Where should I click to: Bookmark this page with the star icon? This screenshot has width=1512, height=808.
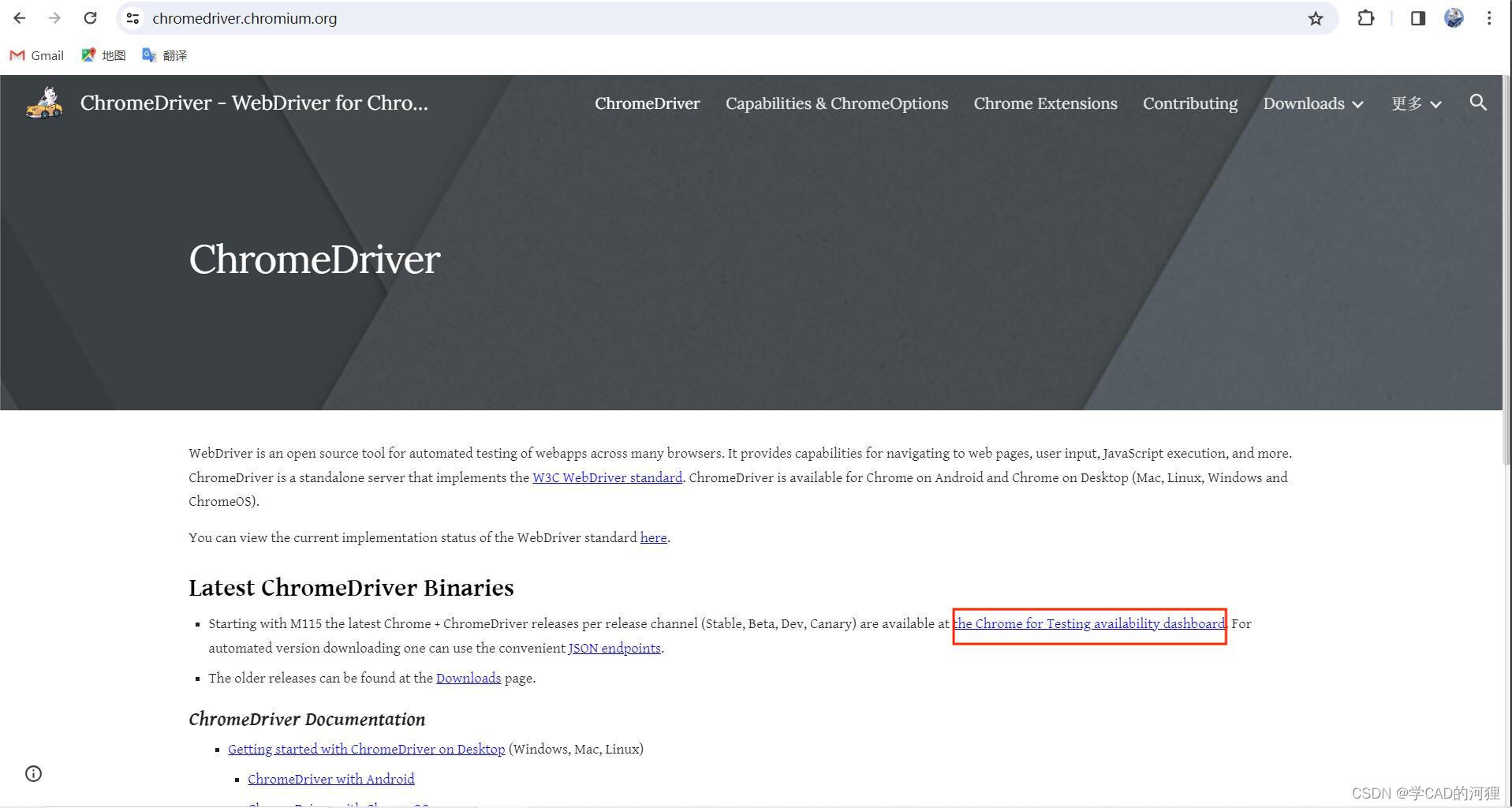pyautogui.click(x=1315, y=18)
